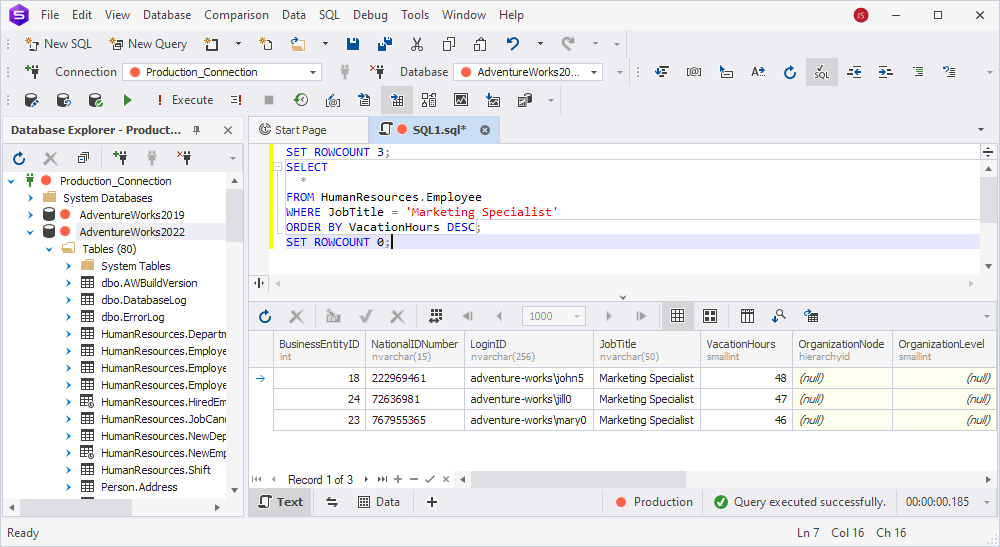This screenshot has width=1000, height=547.
Task: Click the green Run play icon
Action: (x=128, y=100)
